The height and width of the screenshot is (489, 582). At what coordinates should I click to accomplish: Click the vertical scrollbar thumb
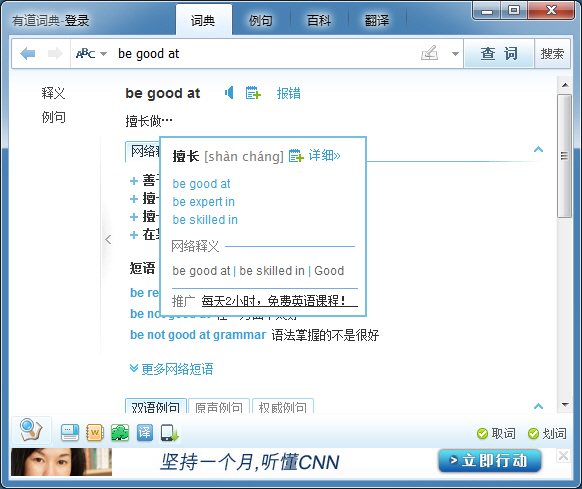565,156
